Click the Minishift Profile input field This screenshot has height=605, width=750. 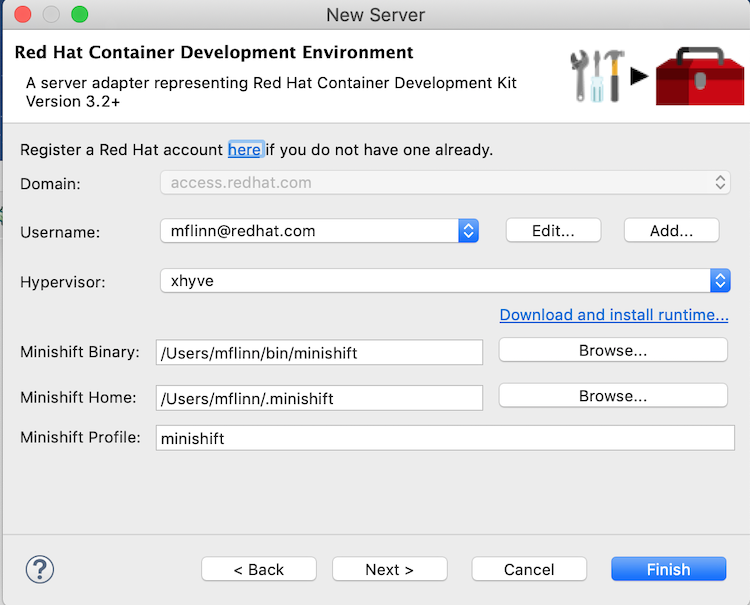click(x=445, y=438)
